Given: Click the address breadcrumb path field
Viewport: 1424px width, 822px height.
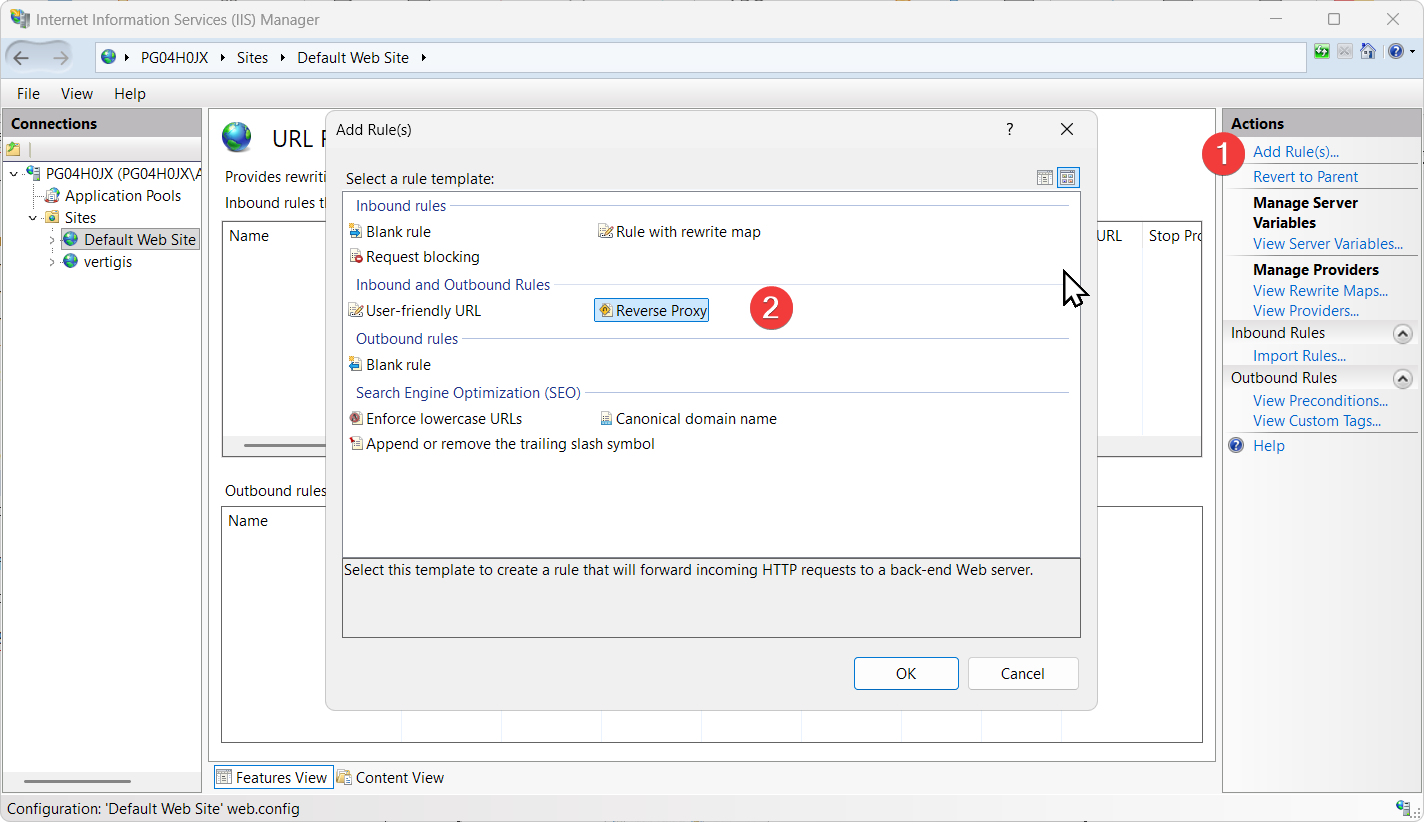Looking at the screenshot, I should pyautogui.click(x=700, y=58).
